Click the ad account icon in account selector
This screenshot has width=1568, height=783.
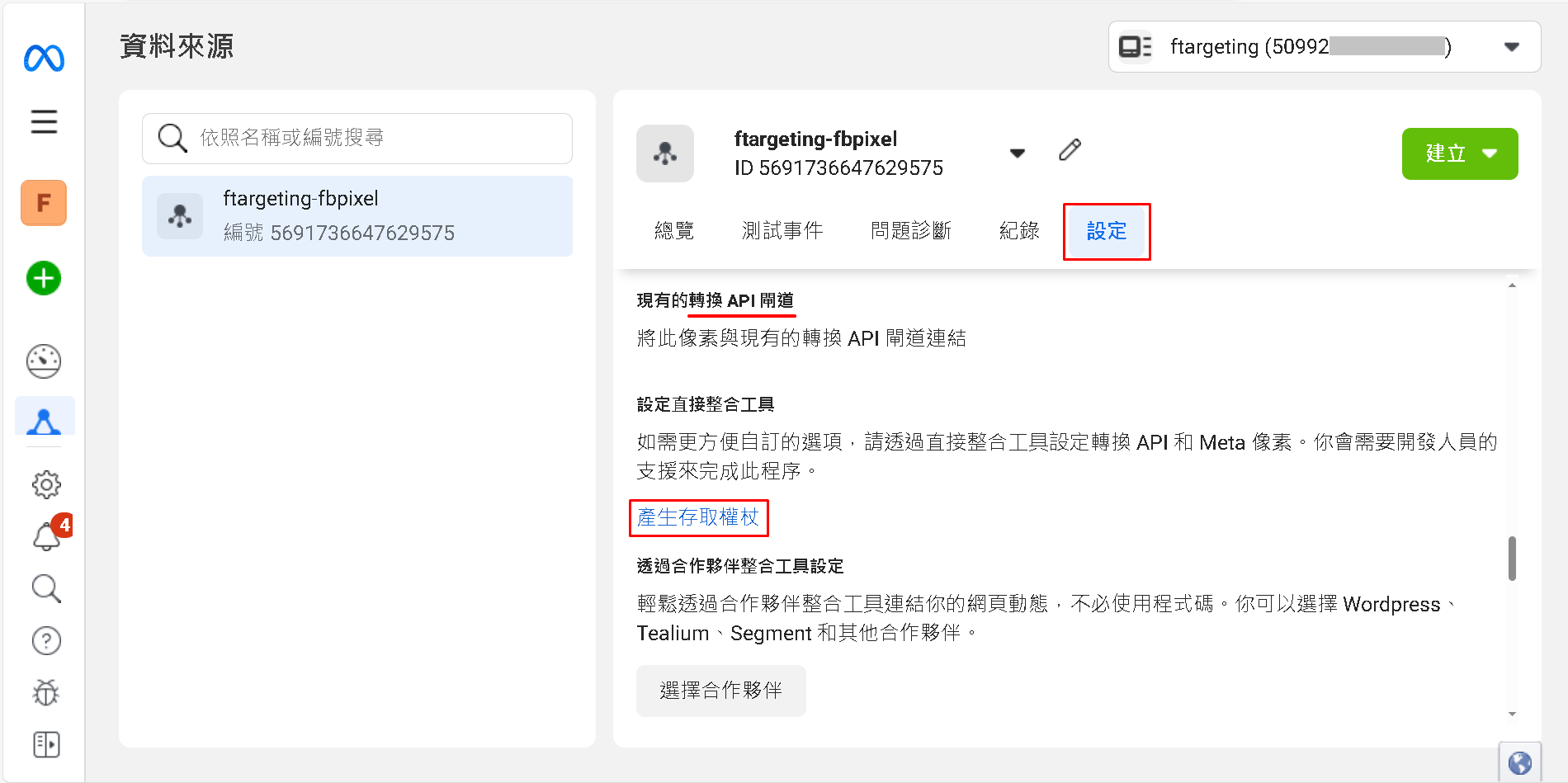(1135, 47)
